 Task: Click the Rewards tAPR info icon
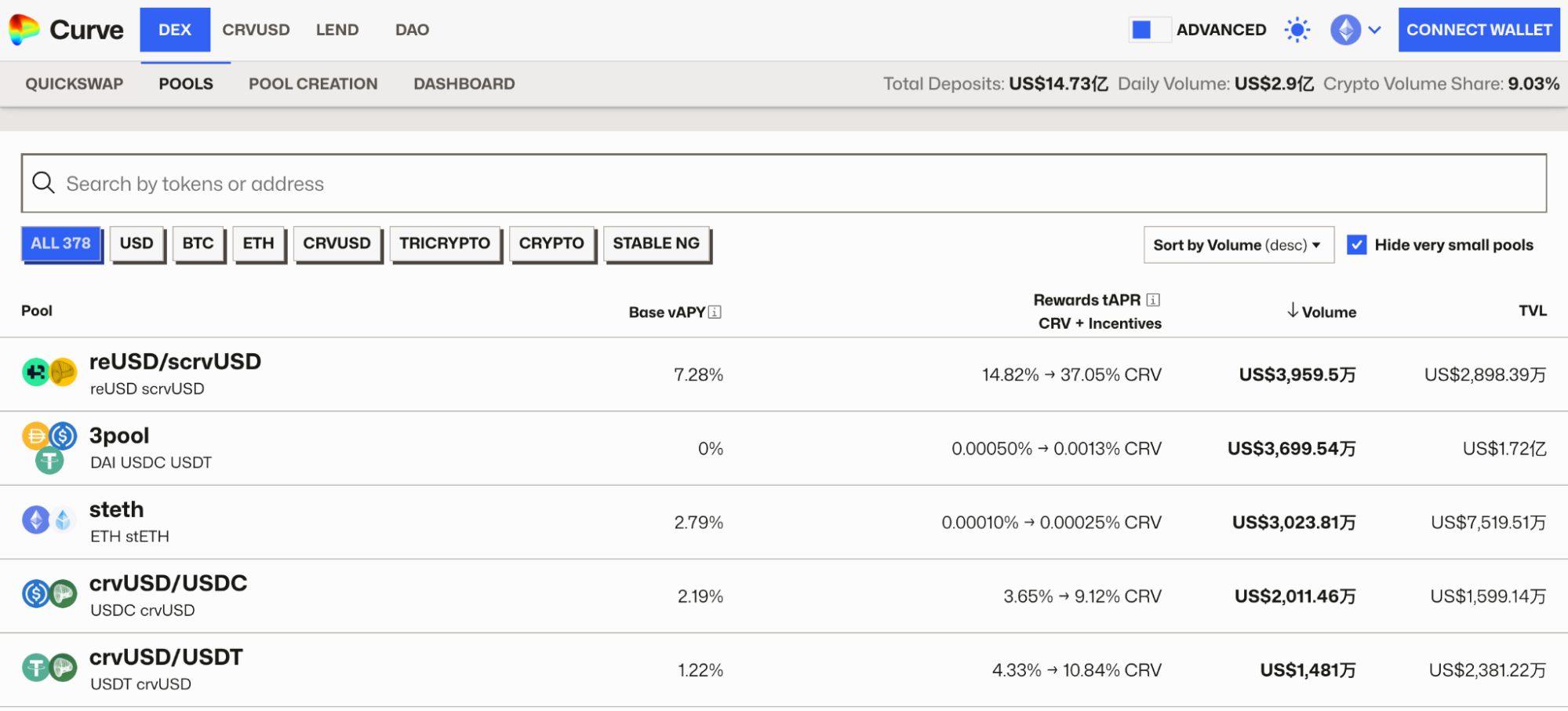pos(1153,300)
